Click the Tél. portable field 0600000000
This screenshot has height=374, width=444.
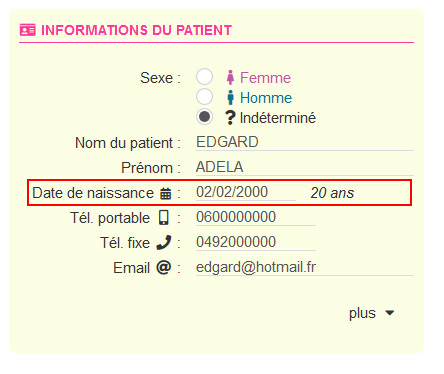coord(256,217)
